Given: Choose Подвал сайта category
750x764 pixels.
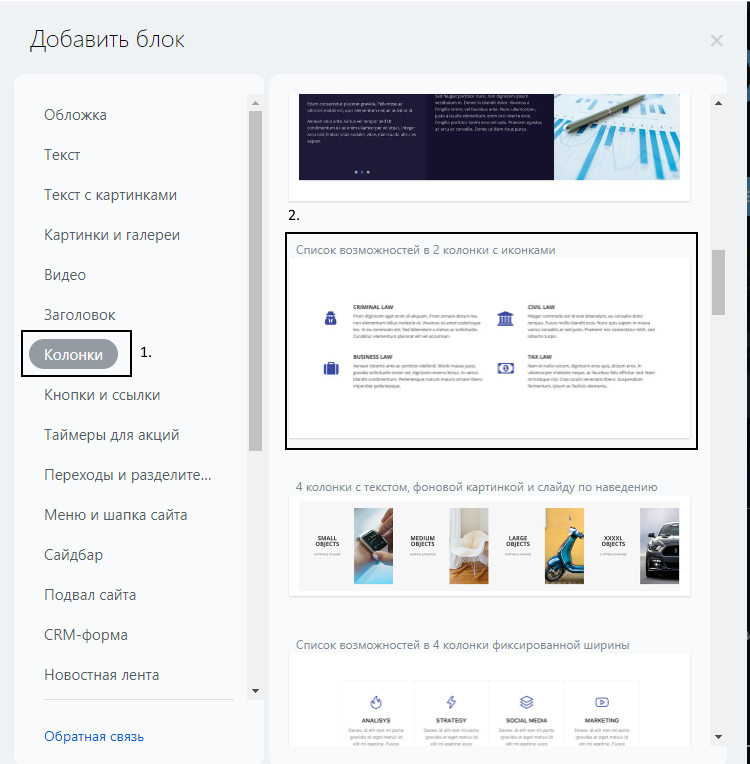Looking at the screenshot, I should 90,595.
